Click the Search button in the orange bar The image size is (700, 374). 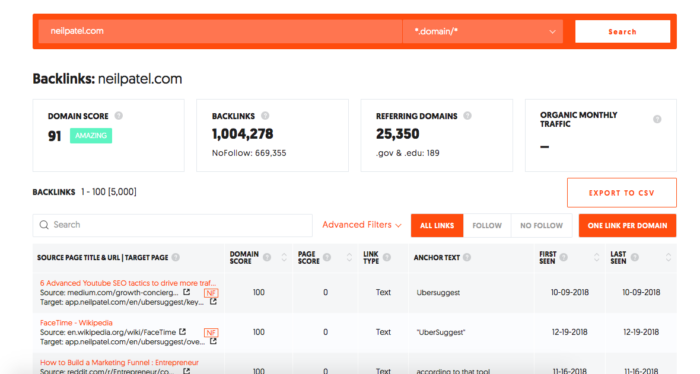(622, 32)
